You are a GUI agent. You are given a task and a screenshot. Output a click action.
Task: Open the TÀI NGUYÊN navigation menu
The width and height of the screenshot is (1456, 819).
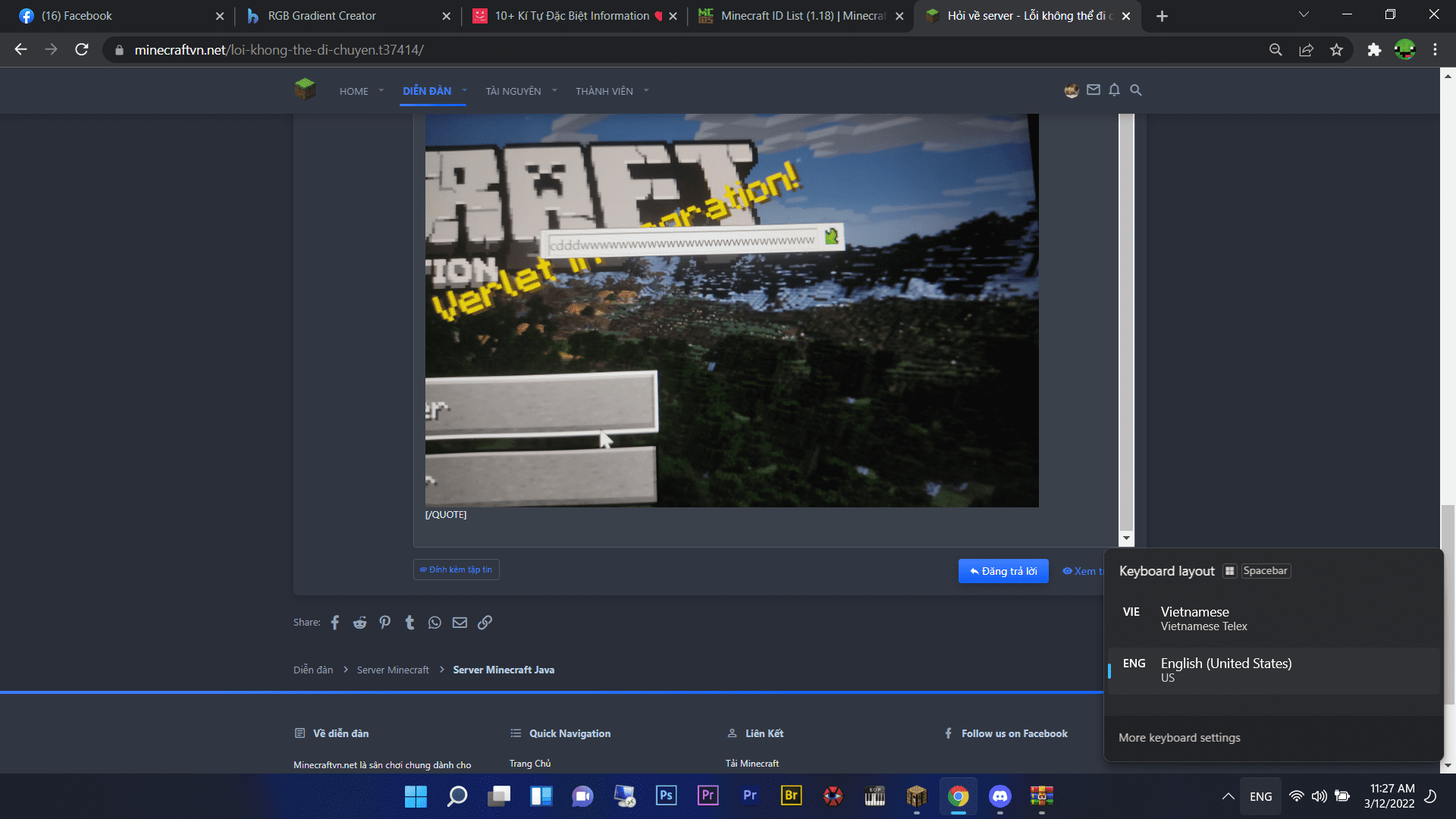(x=513, y=91)
